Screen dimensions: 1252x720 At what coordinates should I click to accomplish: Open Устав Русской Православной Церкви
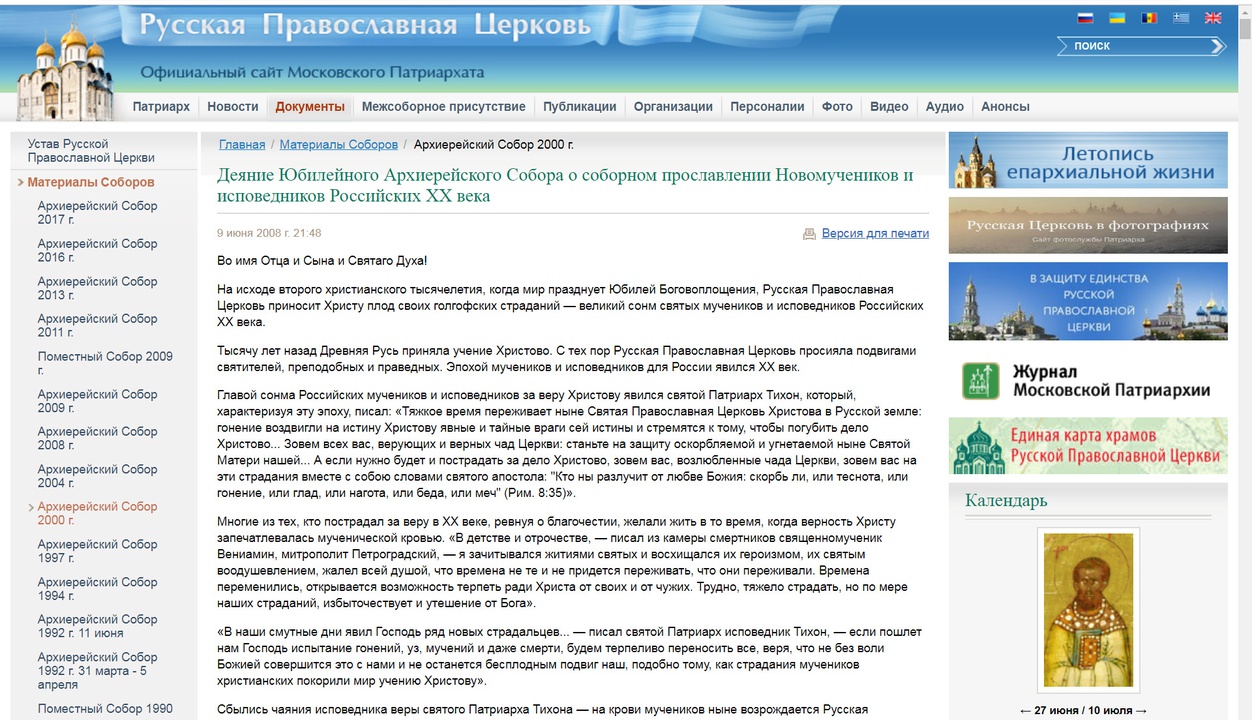pos(91,151)
